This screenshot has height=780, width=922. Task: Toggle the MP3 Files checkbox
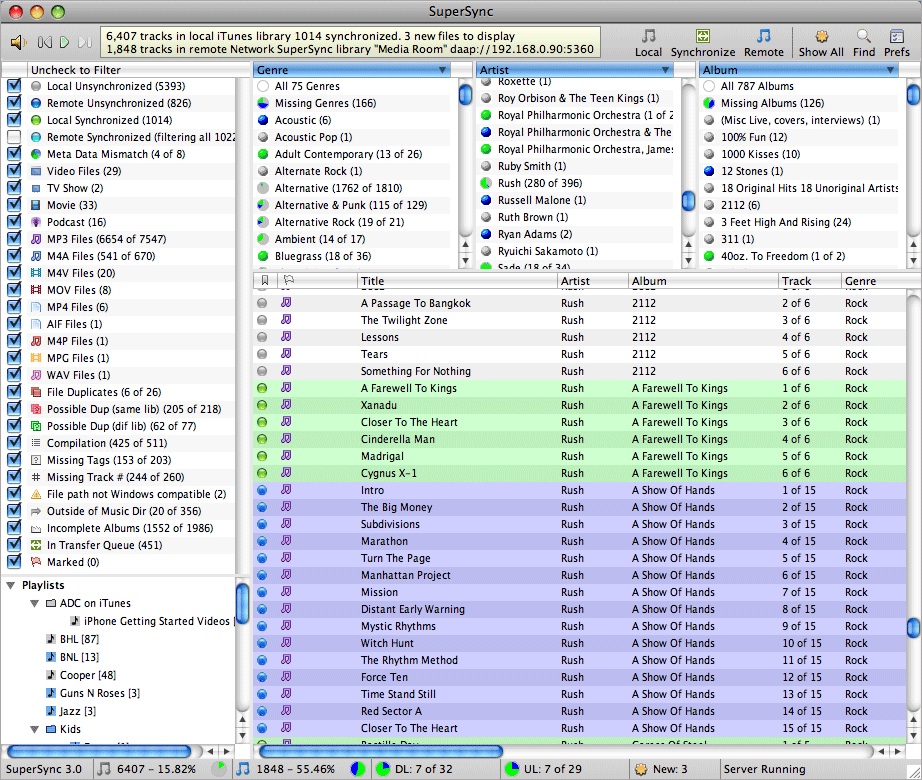click(x=14, y=239)
